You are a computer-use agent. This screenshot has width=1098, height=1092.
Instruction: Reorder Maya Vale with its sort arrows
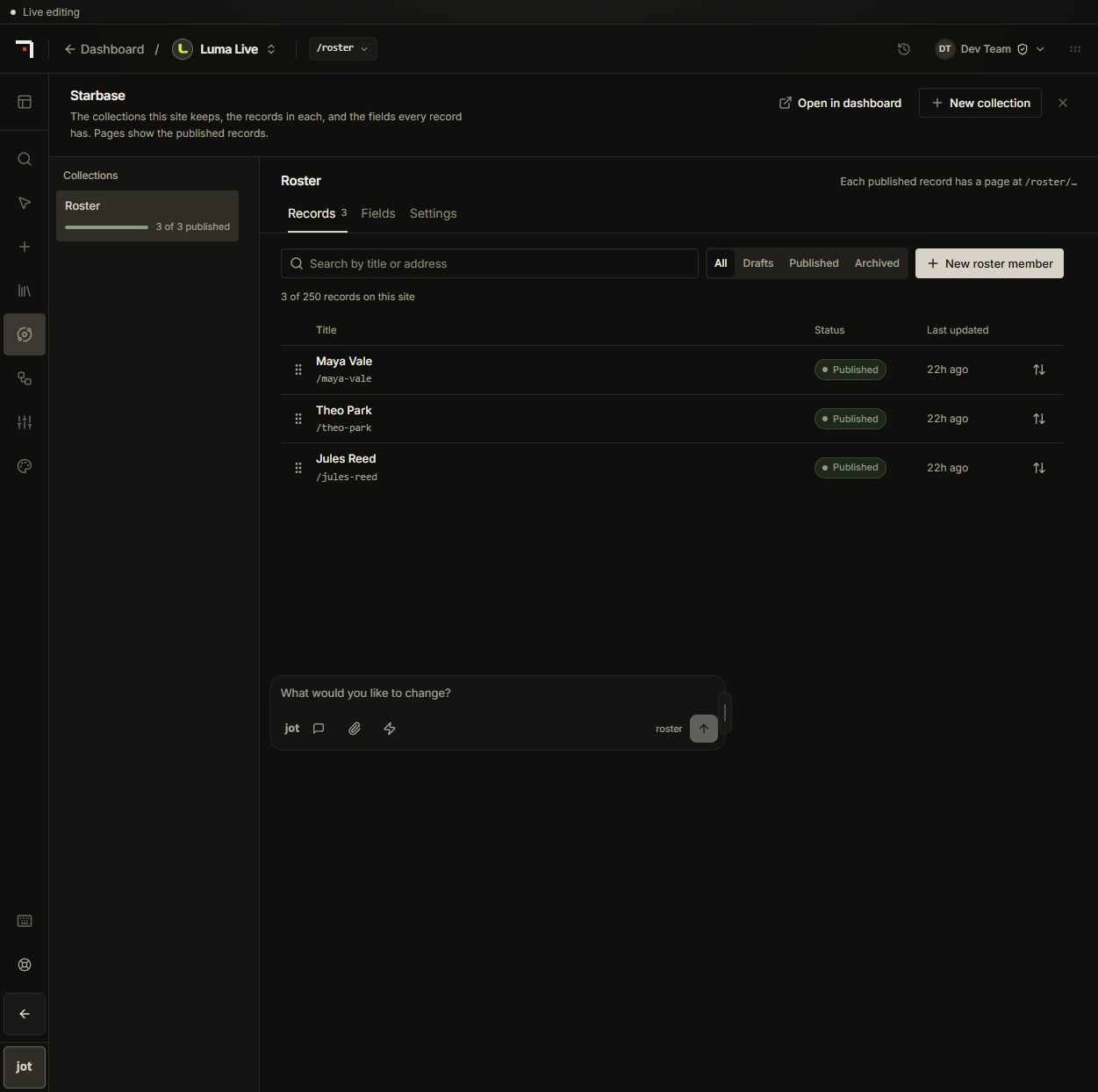point(1039,370)
